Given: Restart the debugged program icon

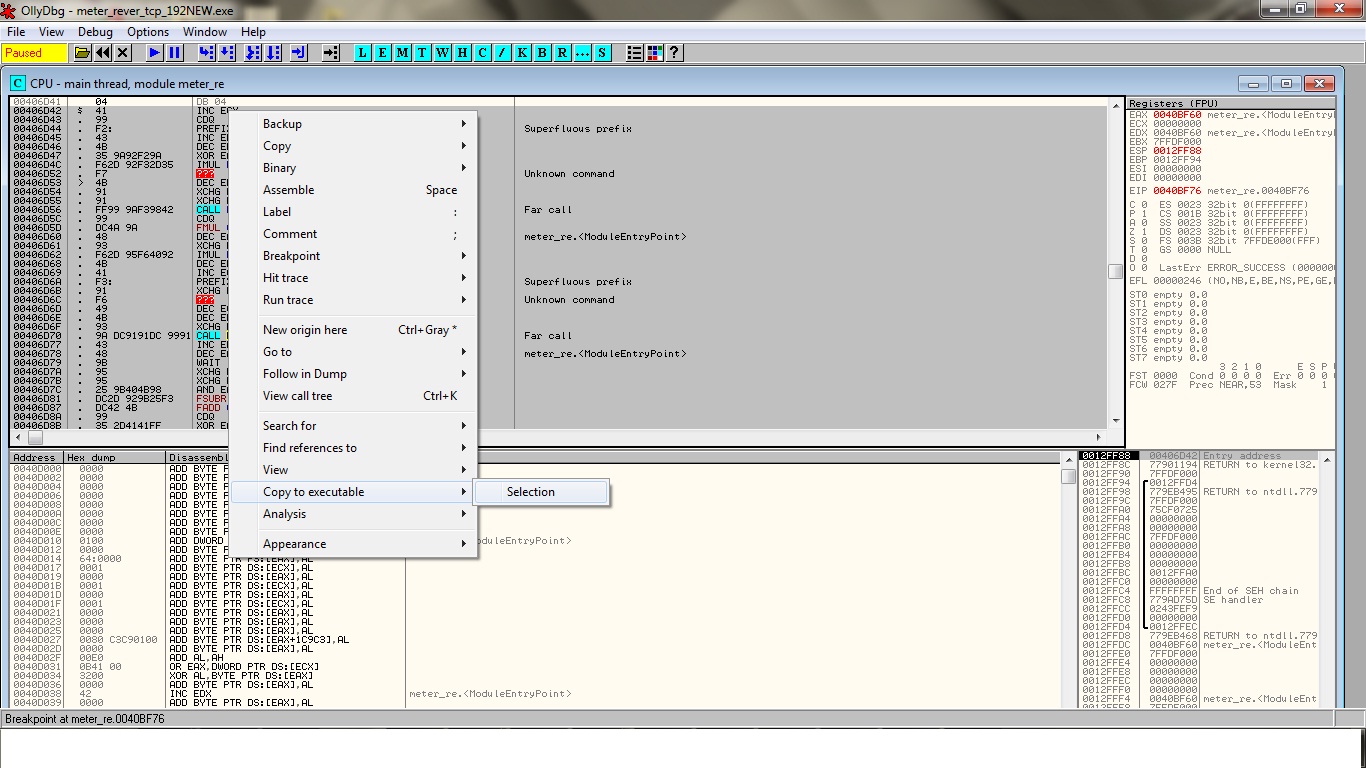Looking at the screenshot, I should pos(101,53).
